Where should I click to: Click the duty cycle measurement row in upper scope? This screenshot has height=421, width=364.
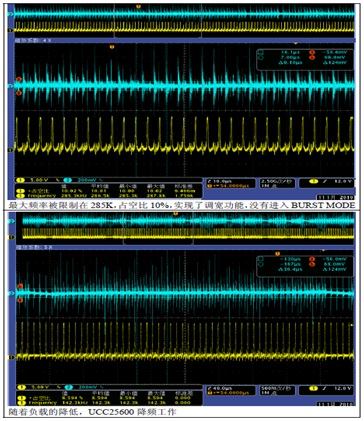(108, 191)
